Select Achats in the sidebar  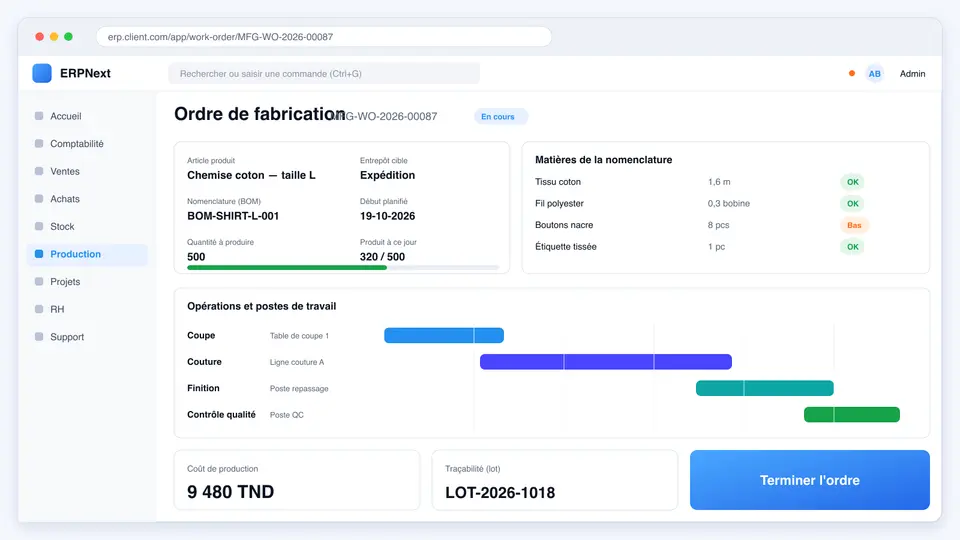coord(87,198)
